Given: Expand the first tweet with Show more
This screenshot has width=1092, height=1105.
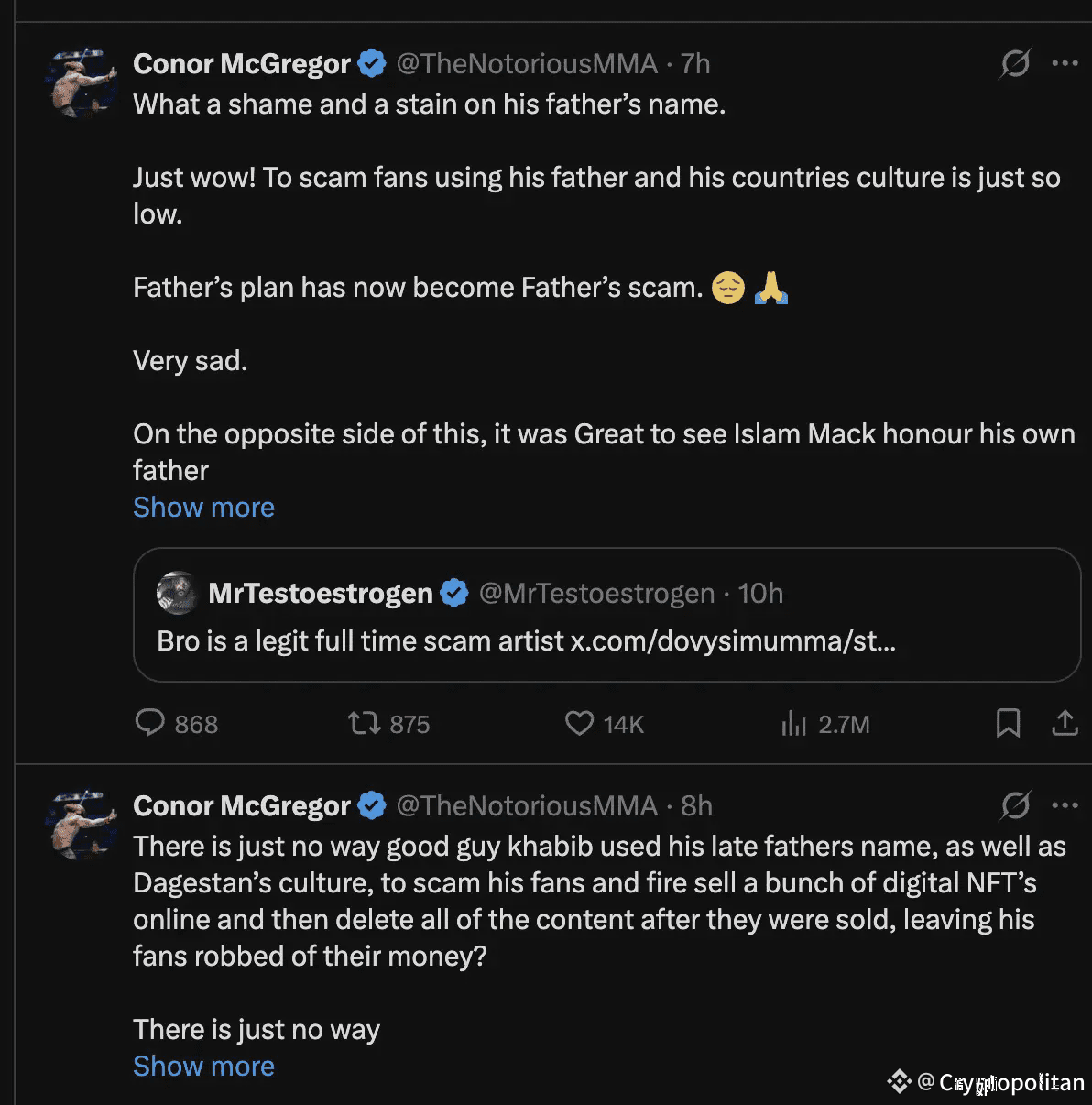Looking at the screenshot, I should (x=203, y=507).
